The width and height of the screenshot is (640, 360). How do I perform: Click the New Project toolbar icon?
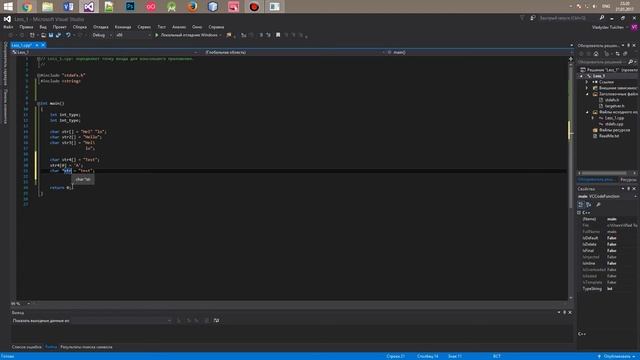[32, 36]
